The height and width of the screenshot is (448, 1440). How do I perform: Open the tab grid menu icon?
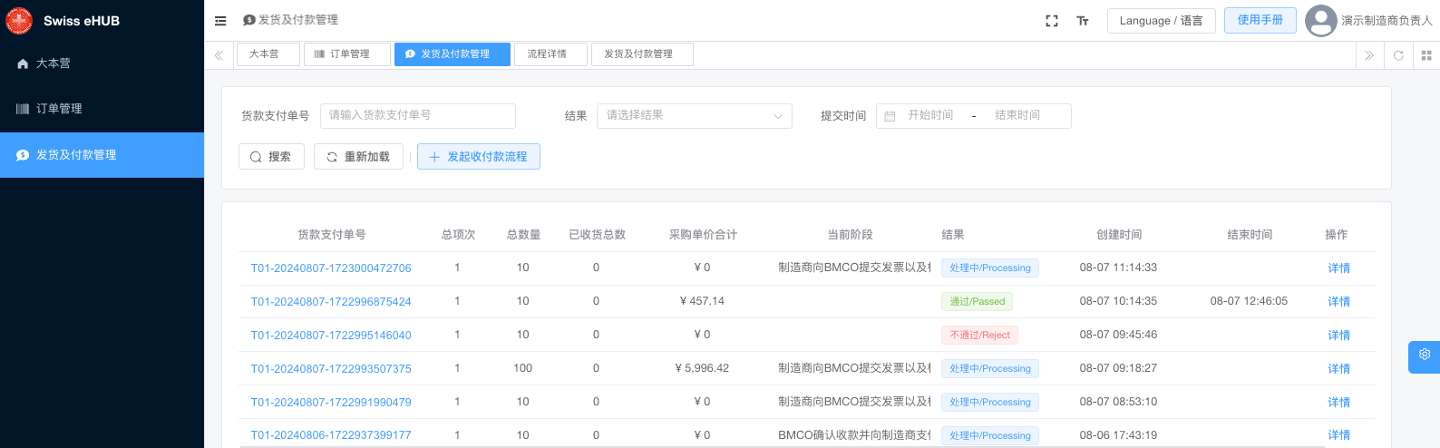(x=1426, y=55)
